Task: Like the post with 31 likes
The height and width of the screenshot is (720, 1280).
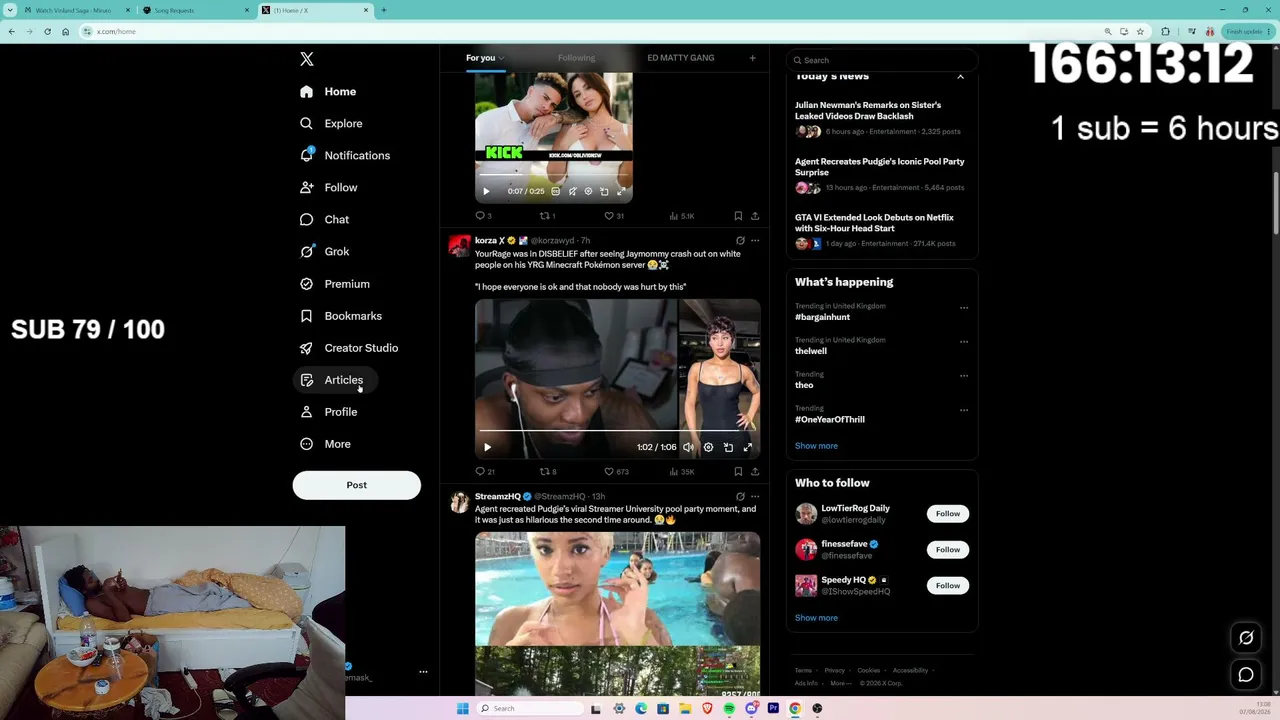Action: (614, 216)
